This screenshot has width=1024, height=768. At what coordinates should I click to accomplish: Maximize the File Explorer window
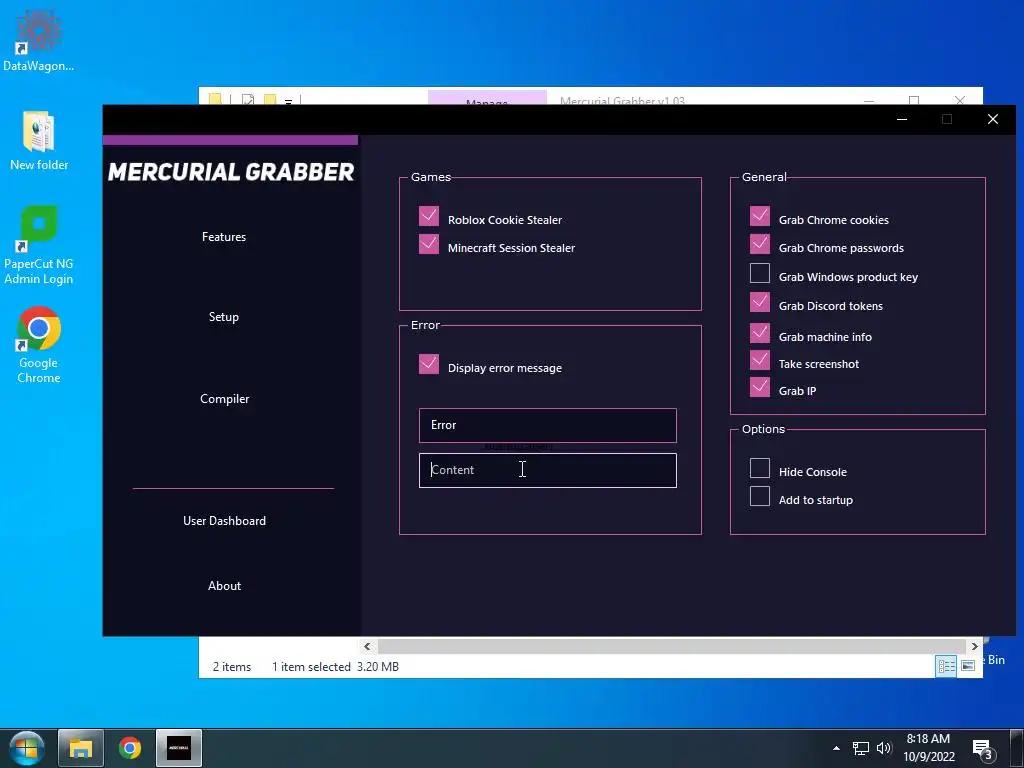click(x=914, y=99)
